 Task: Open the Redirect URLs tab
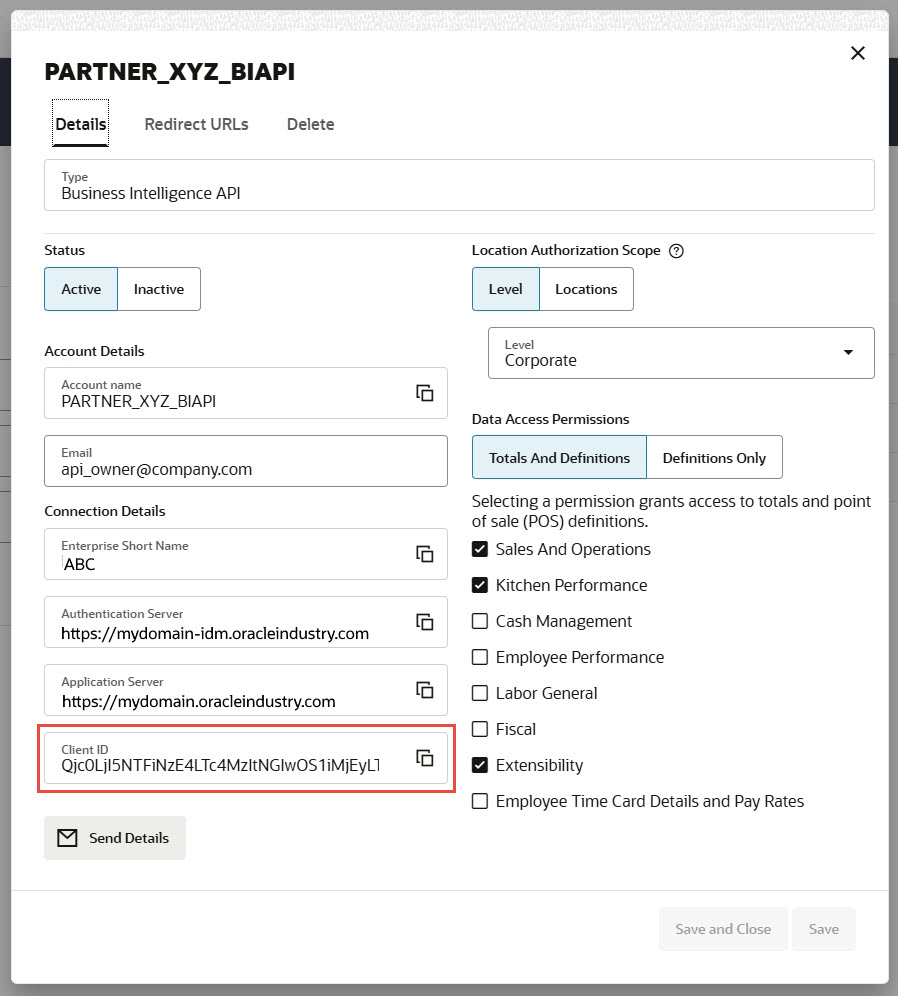pyautogui.click(x=196, y=124)
